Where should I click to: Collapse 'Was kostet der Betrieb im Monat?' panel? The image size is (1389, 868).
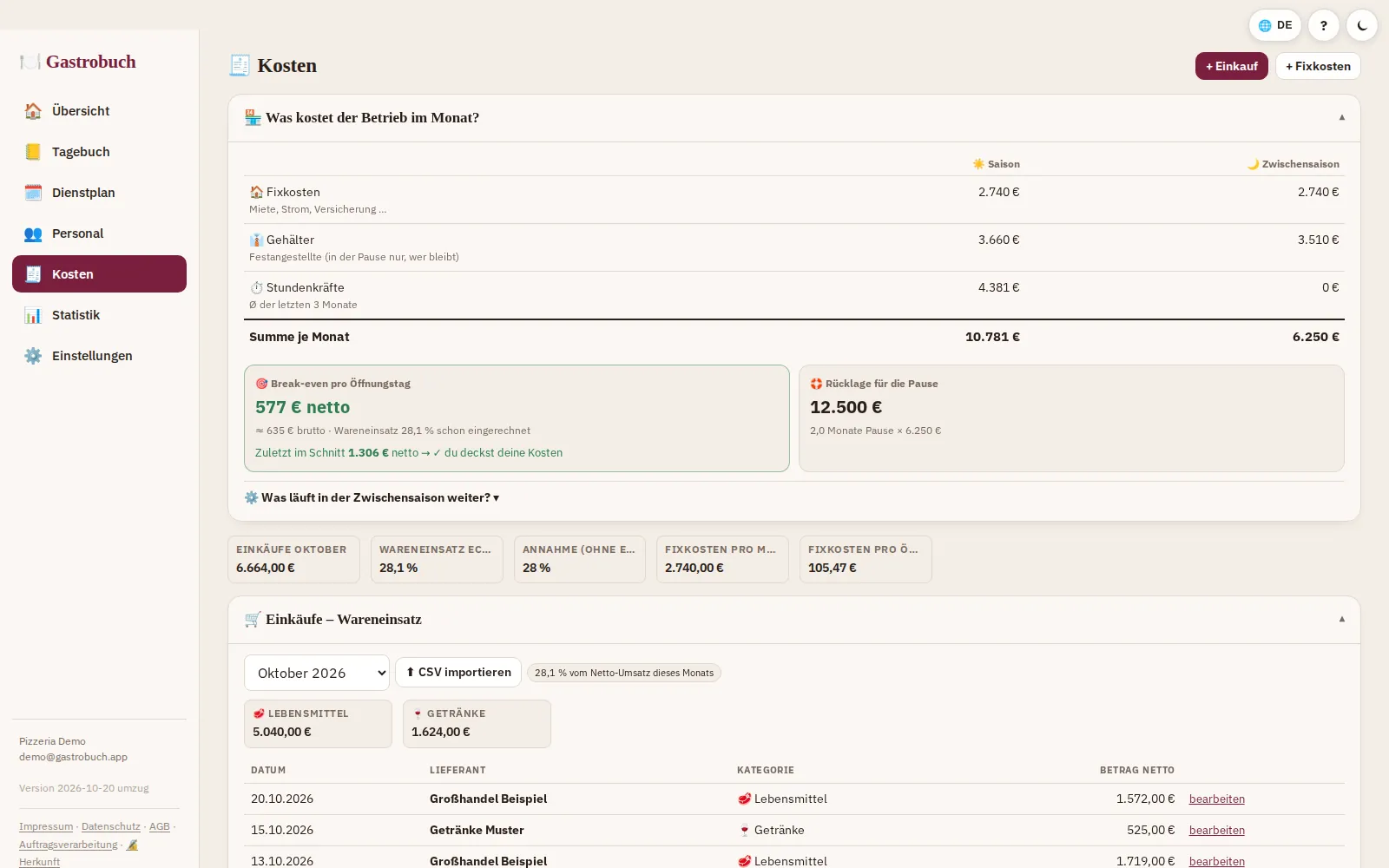1341,117
